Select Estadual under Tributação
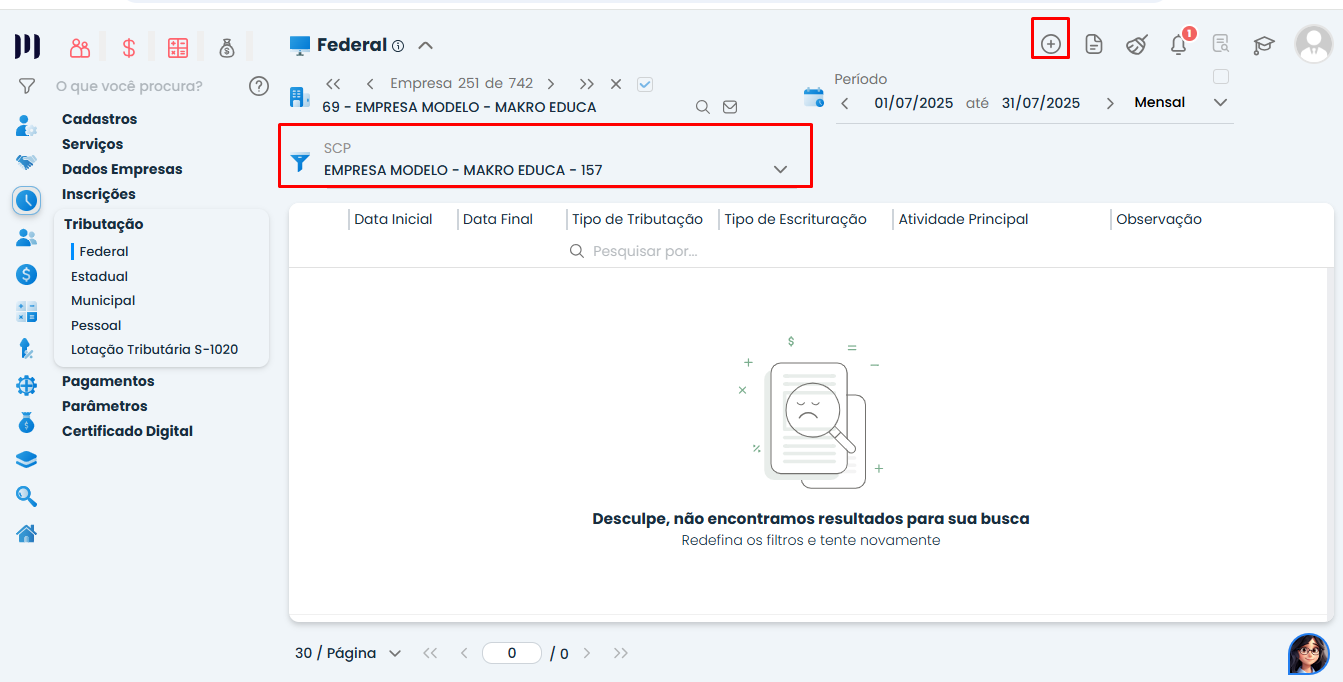Viewport: 1343px width, 682px height. tap(100, 276)
